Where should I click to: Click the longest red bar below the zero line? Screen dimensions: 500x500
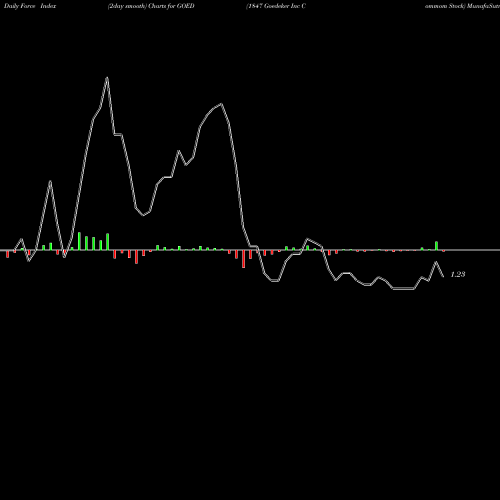[244, 259]
